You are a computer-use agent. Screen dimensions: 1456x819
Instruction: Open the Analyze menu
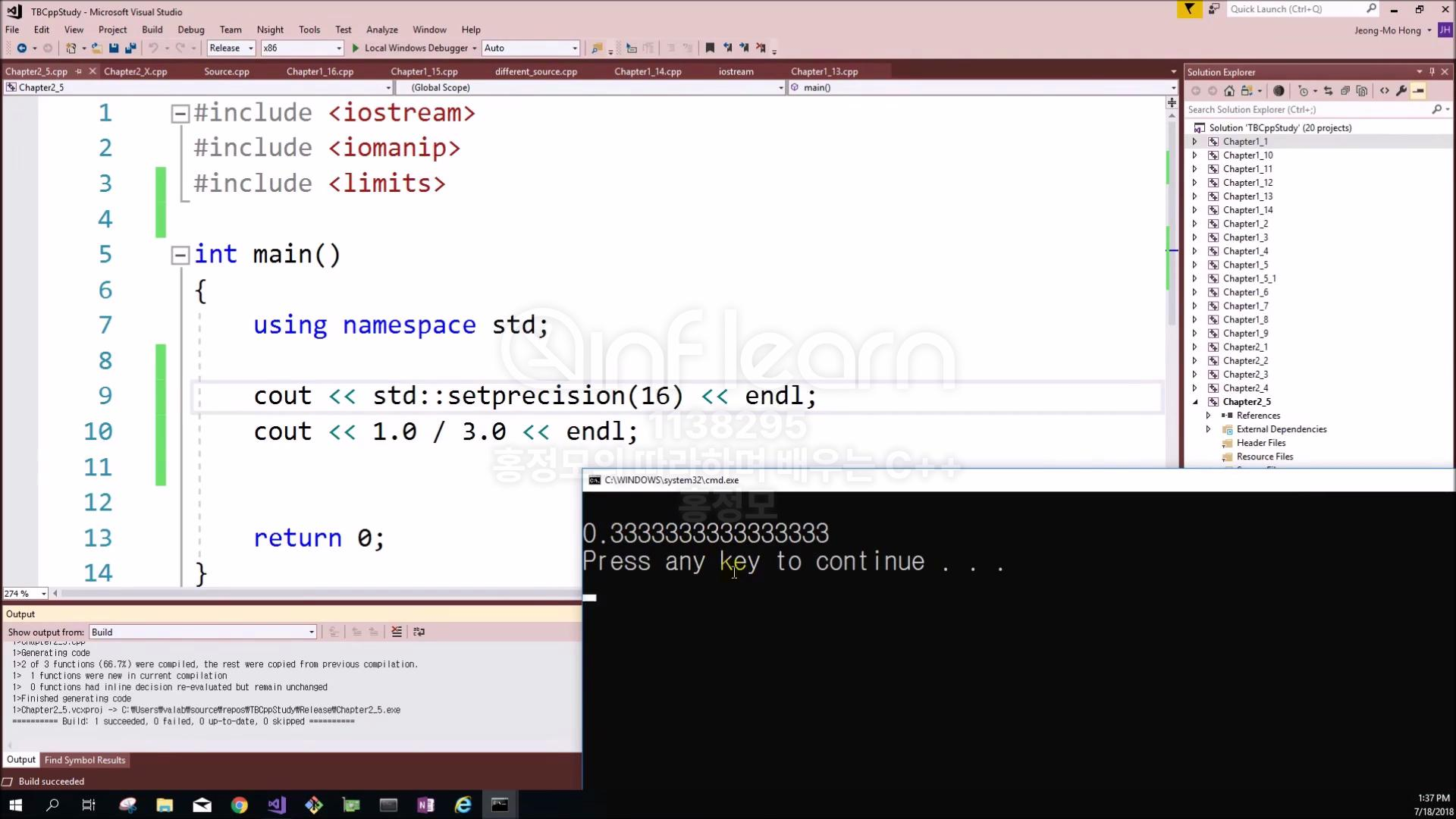pos(382,30)
